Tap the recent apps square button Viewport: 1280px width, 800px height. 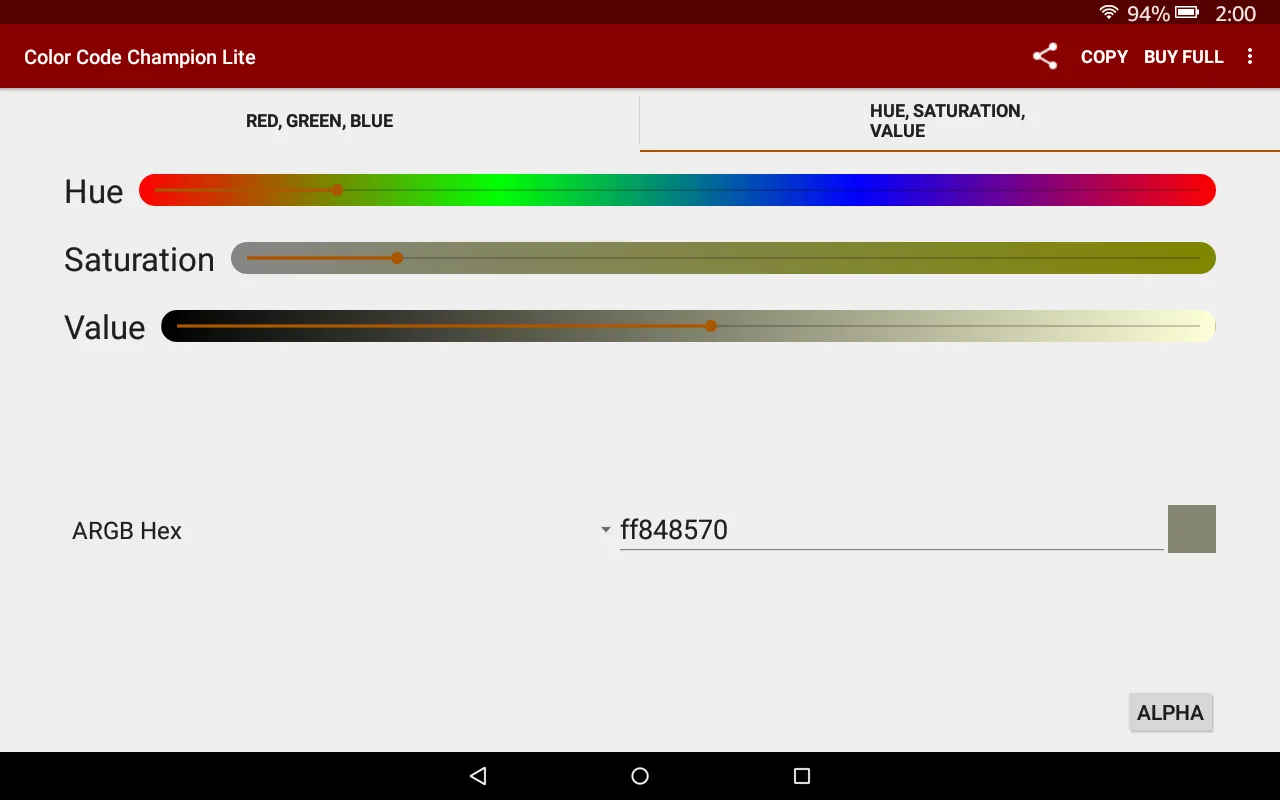pos(801,776)
